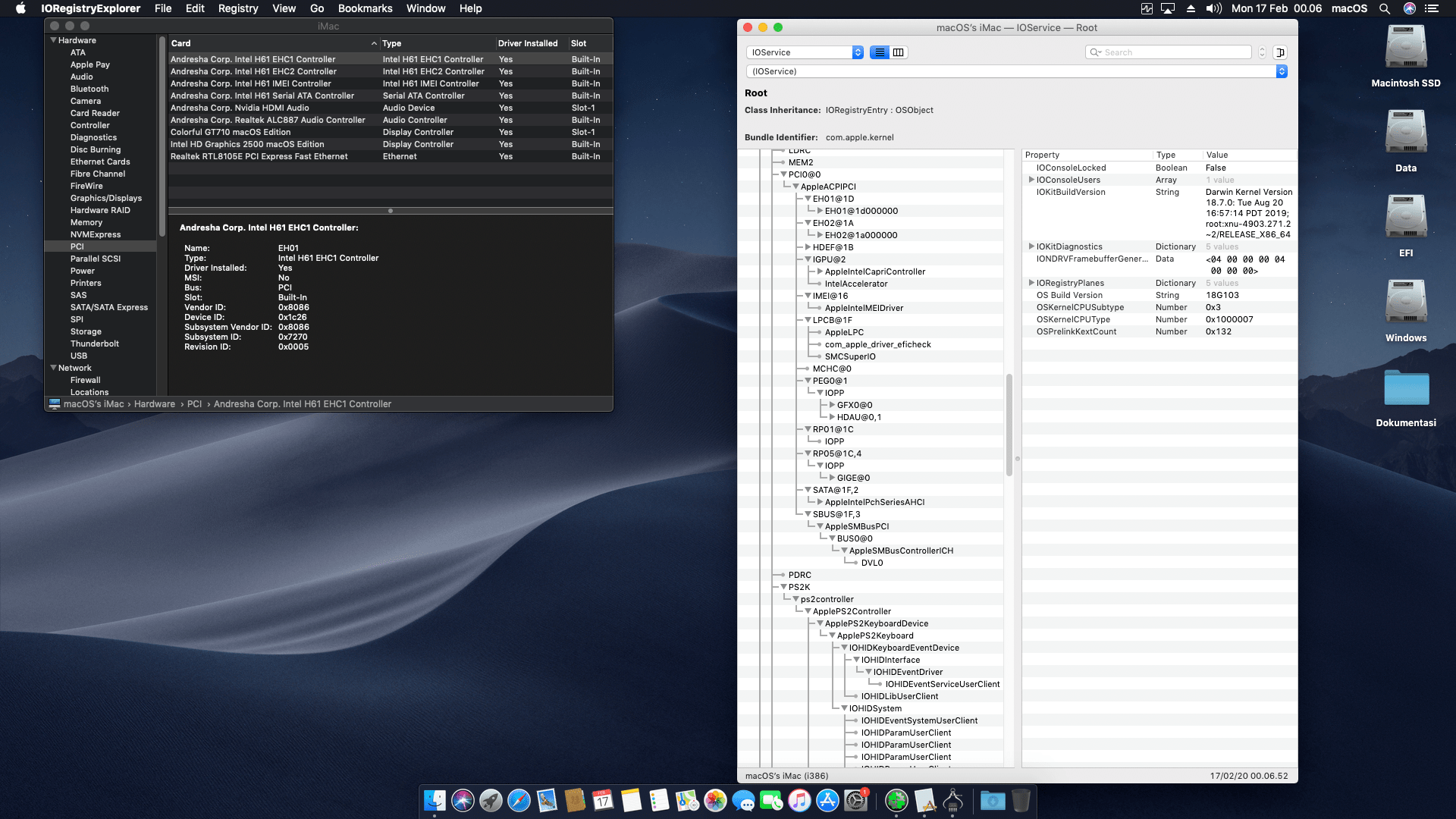The width and height of the screenshot is (1456, 819).
Task: Click the Property column header in IORegistryExplorer
Action: point(1086,155)
